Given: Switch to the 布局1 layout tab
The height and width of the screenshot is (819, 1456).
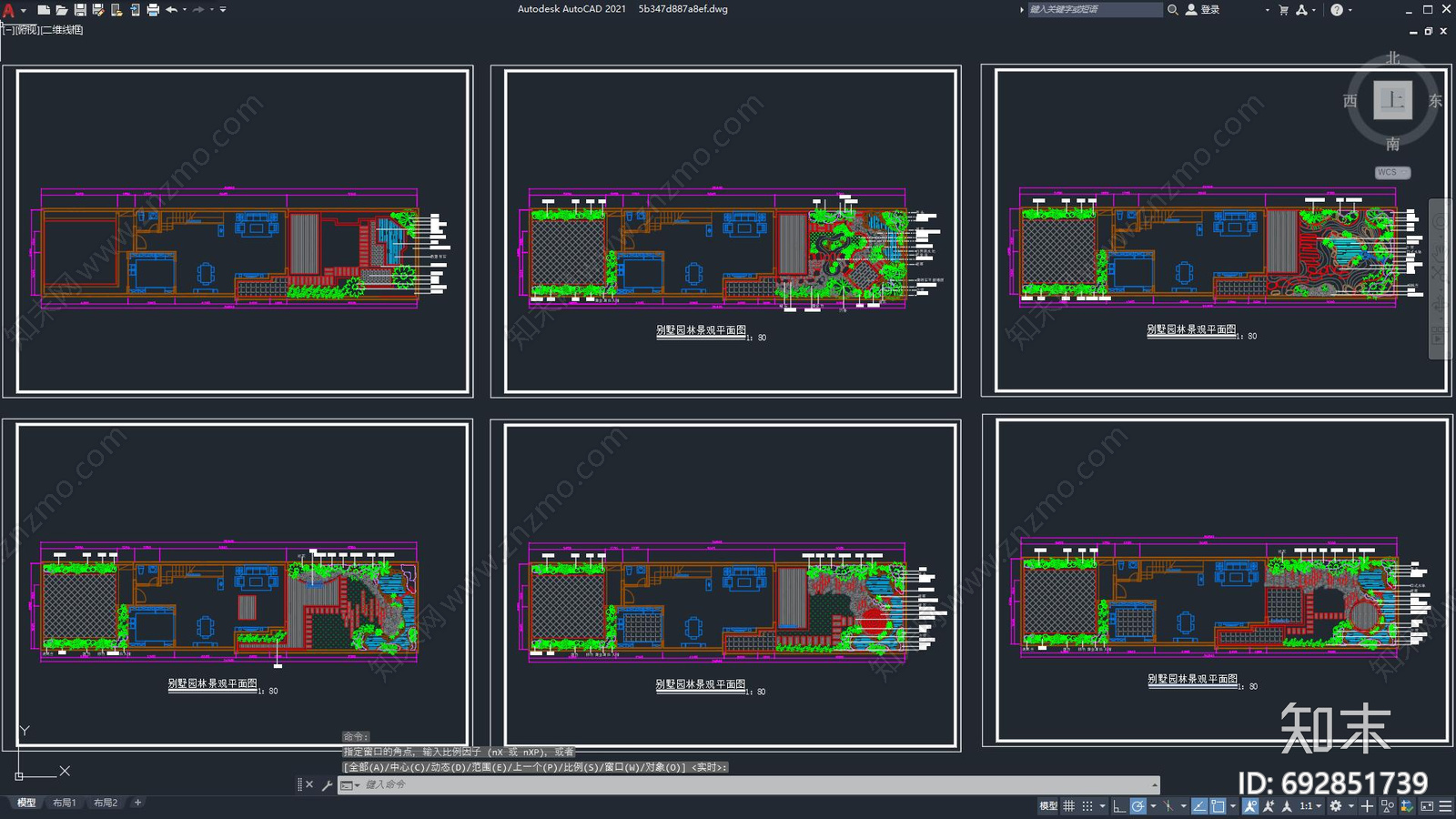Looking at the screenshot, I should pyautogui.click(x=64, y=803).
